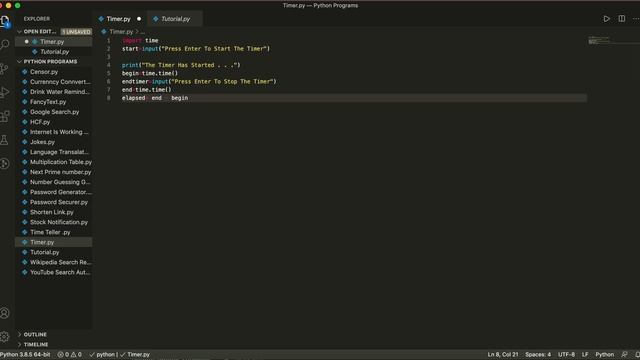
Task: Open the Testing flask icon
Action: click(x=4, y=140)
